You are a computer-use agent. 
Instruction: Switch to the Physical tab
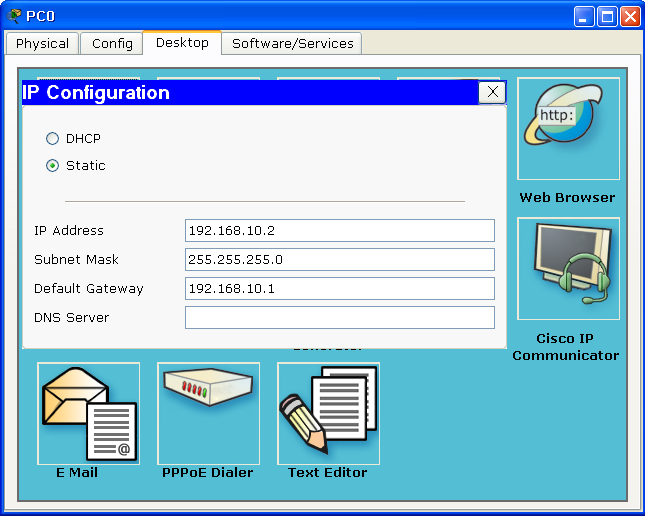click(42, 44)
